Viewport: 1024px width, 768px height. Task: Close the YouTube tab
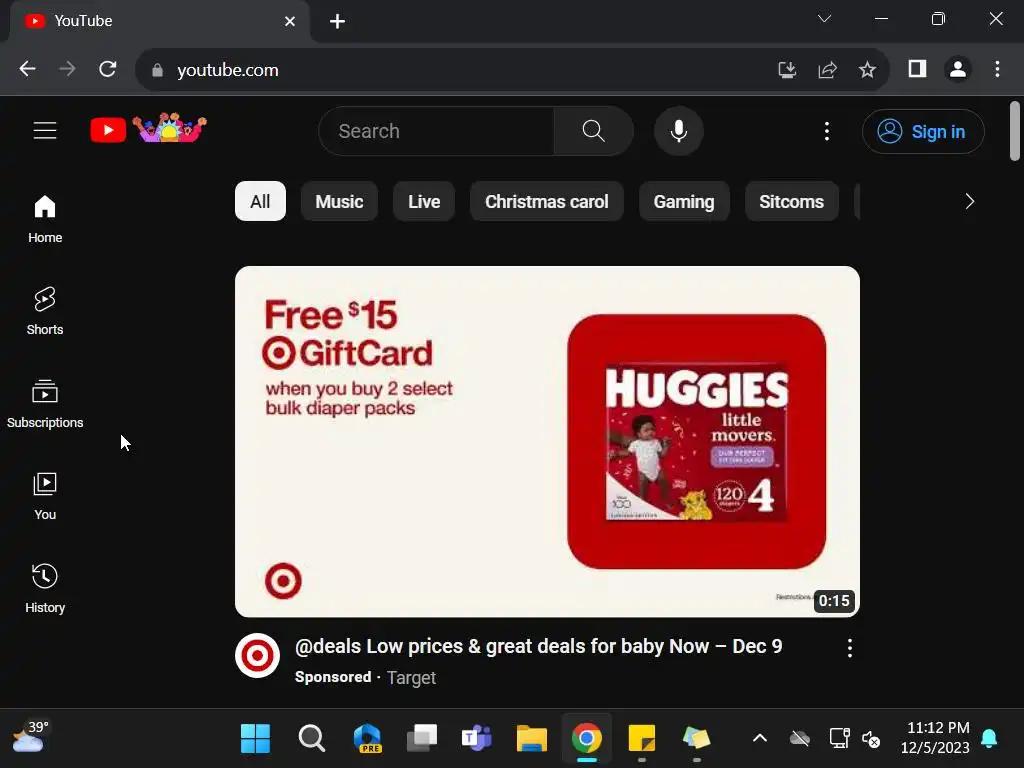click(290, 22)
